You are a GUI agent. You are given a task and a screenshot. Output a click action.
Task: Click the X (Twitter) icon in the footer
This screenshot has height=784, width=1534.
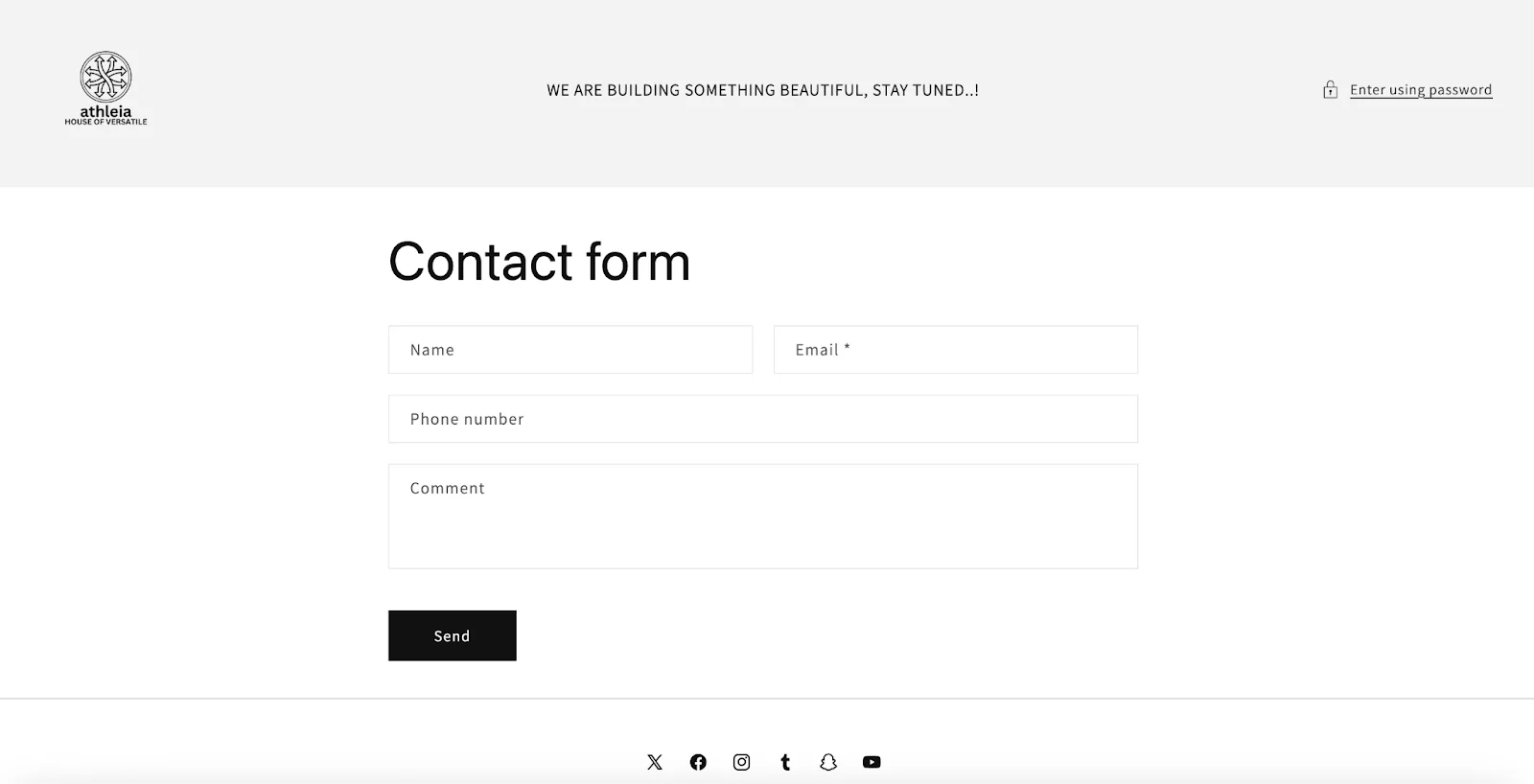click(655, 762)
